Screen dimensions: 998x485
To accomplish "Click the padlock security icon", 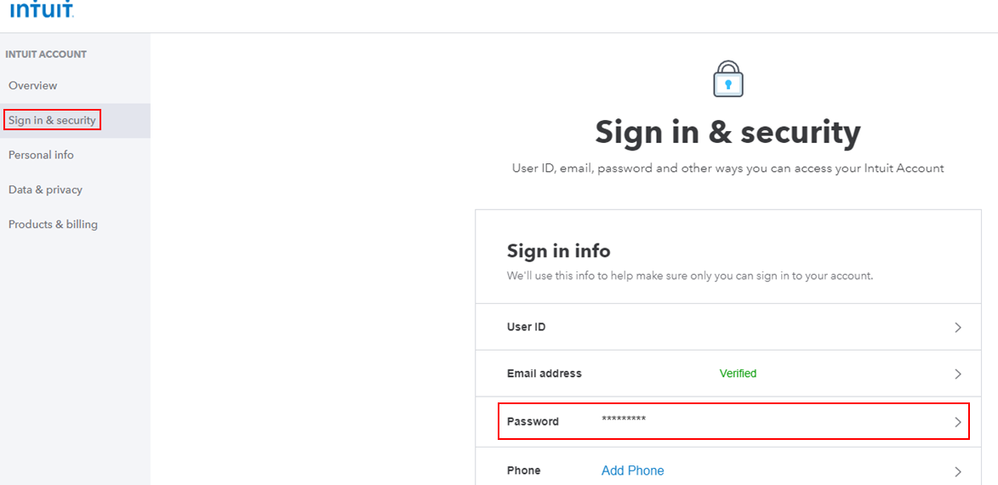I will click(x=728, y=79).
